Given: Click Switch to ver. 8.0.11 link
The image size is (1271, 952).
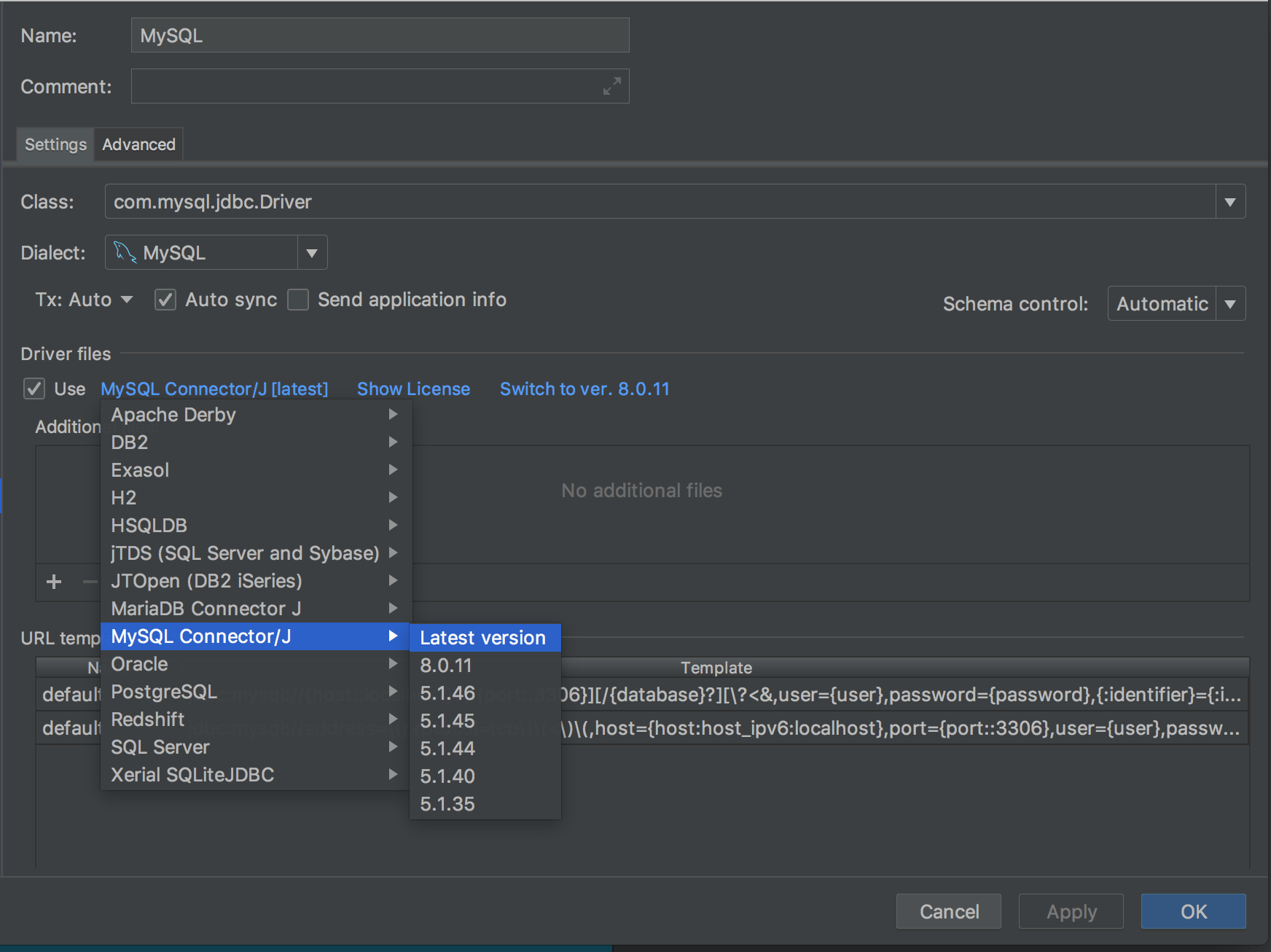Looking at the screenshot, I should (x=584, y=389).
